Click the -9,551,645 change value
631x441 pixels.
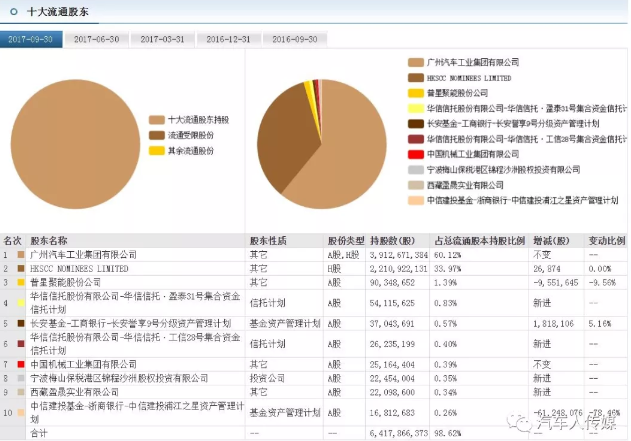(x=556, y=282)
